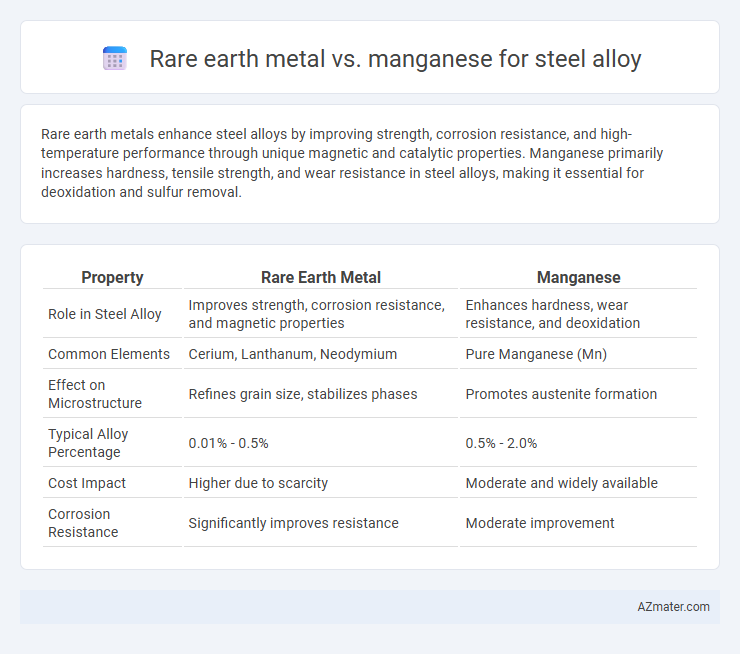Select the cell 'Moderate improvement'
Viewport: 740px width, 654px height.
pos(540,523)
